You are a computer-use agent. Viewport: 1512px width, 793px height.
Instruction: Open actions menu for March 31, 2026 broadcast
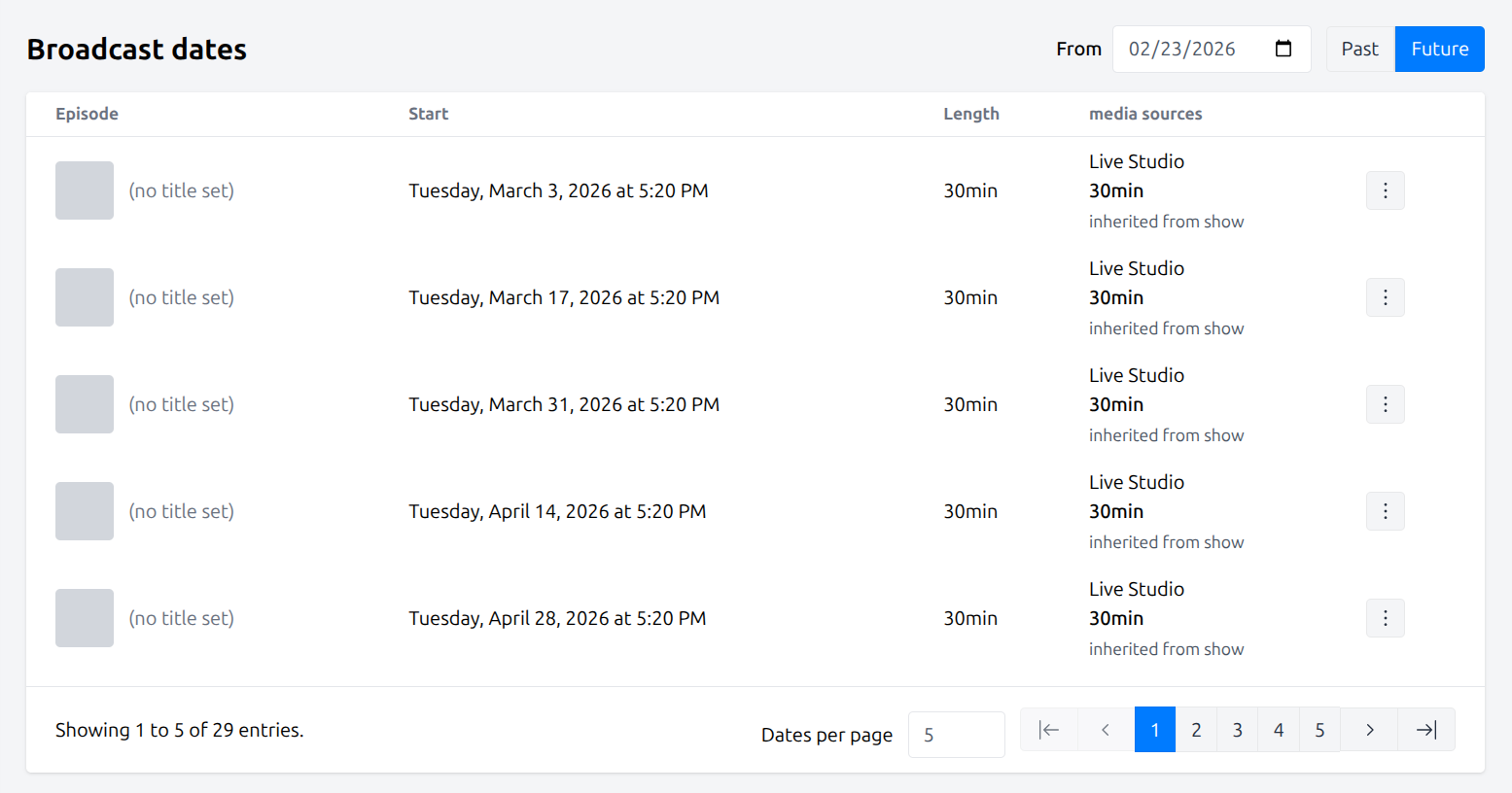point(1386,404)
